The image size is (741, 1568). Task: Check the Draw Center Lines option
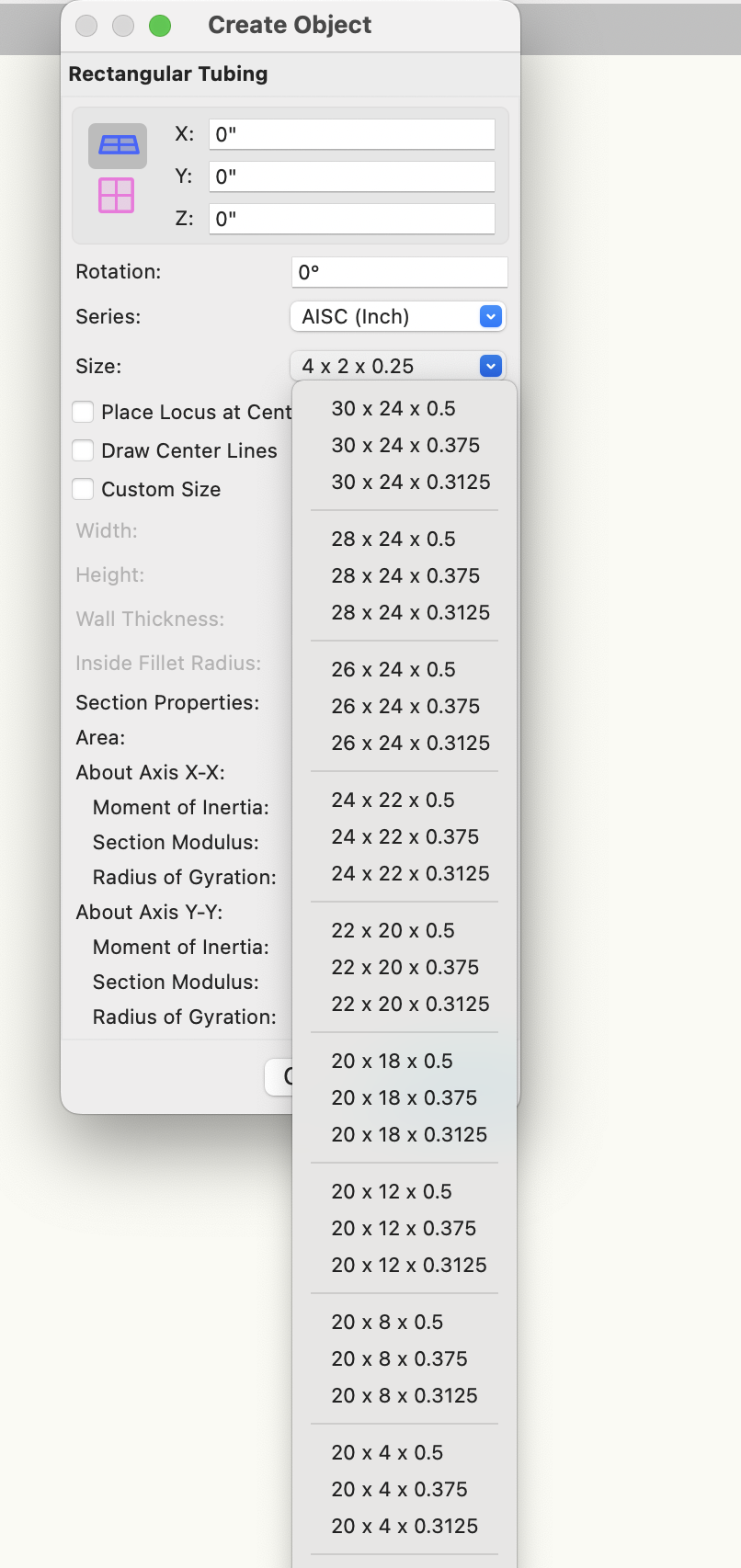83,450
